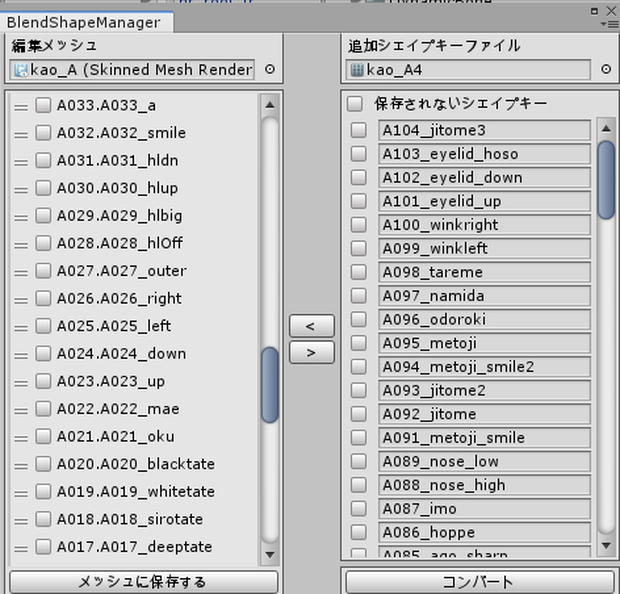Check the A100_winkright checkbox
Viewport: 620px width, 594px height.
[x=359, y=225]
